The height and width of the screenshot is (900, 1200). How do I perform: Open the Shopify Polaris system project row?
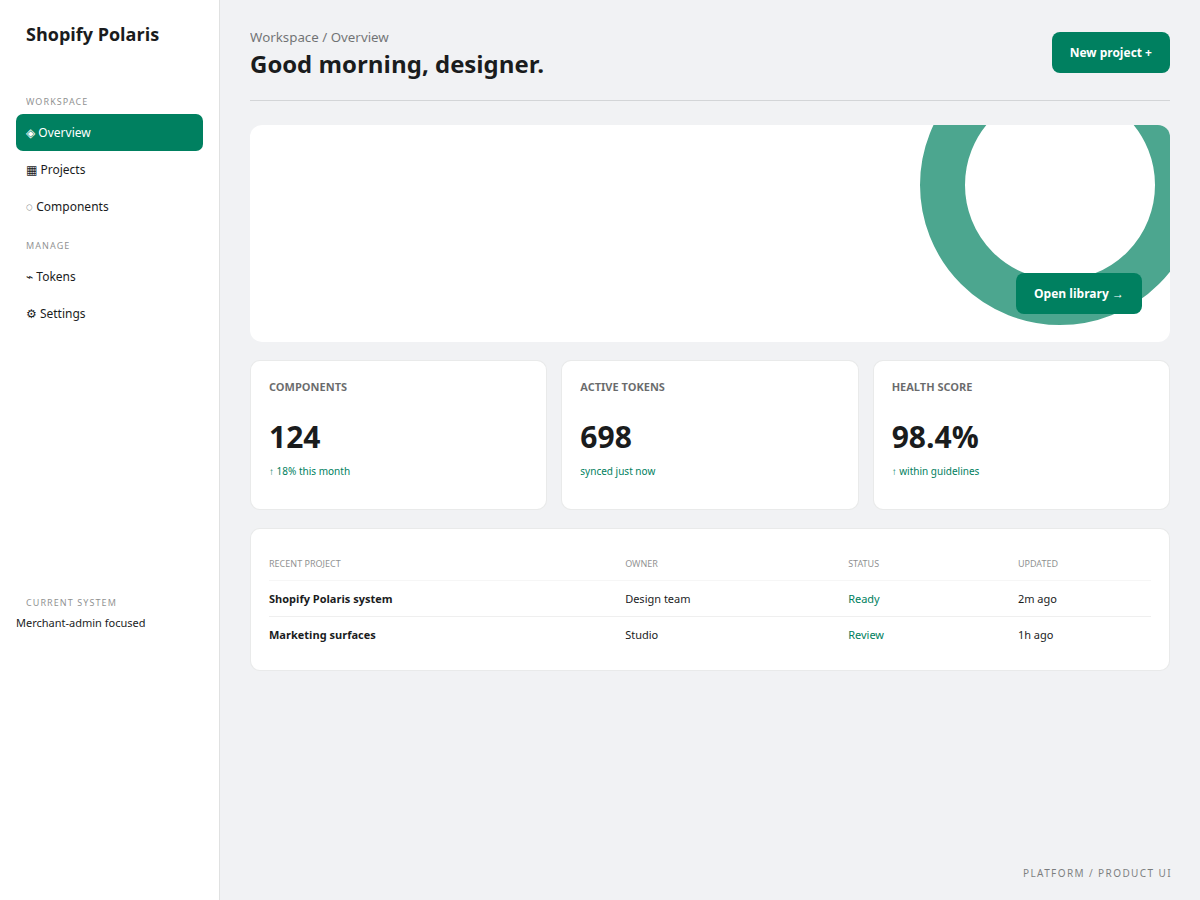[710, 599]
